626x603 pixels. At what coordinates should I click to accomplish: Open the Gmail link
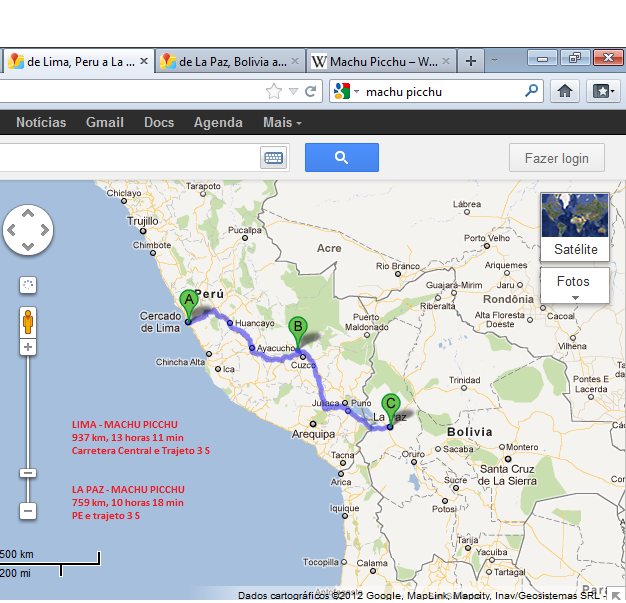coord(105,123)
